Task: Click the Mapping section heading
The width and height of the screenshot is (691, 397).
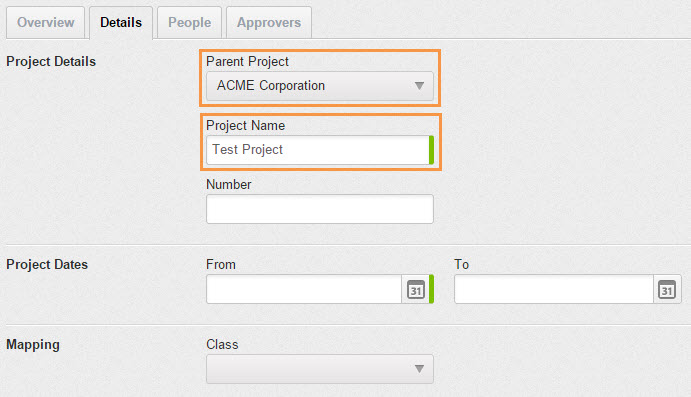Action: point(33,345)
